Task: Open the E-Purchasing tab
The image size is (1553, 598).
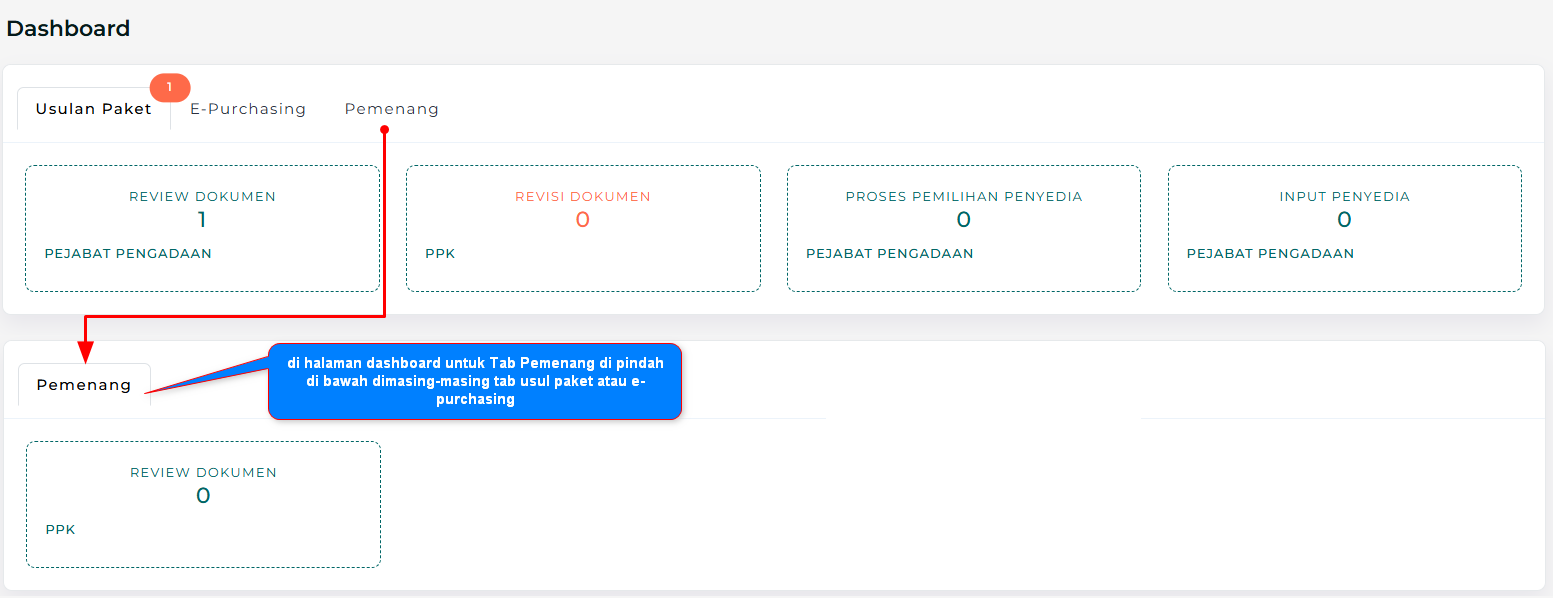Action: 248,109
